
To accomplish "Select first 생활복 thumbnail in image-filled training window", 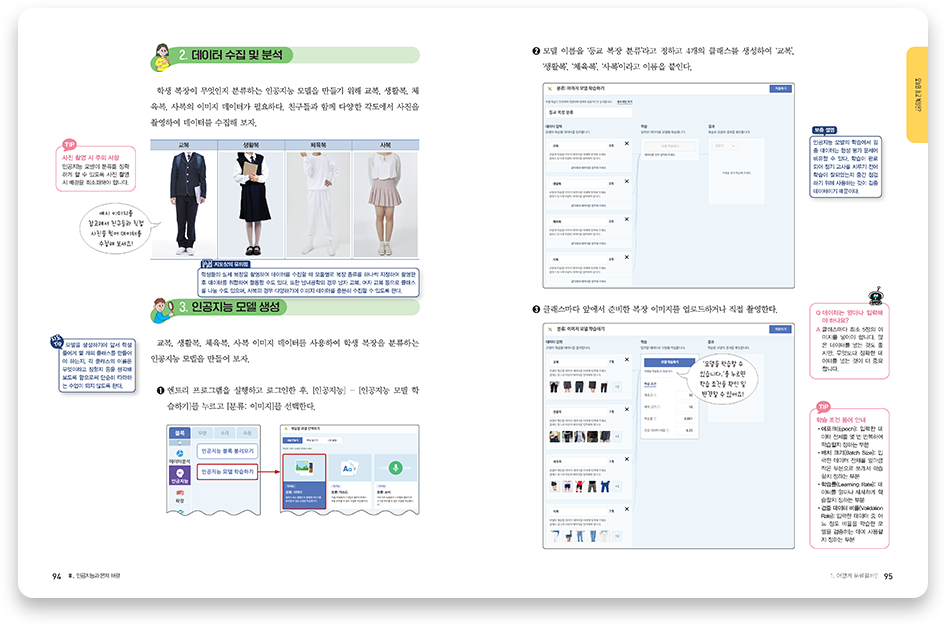I will (x=554, y=436).
